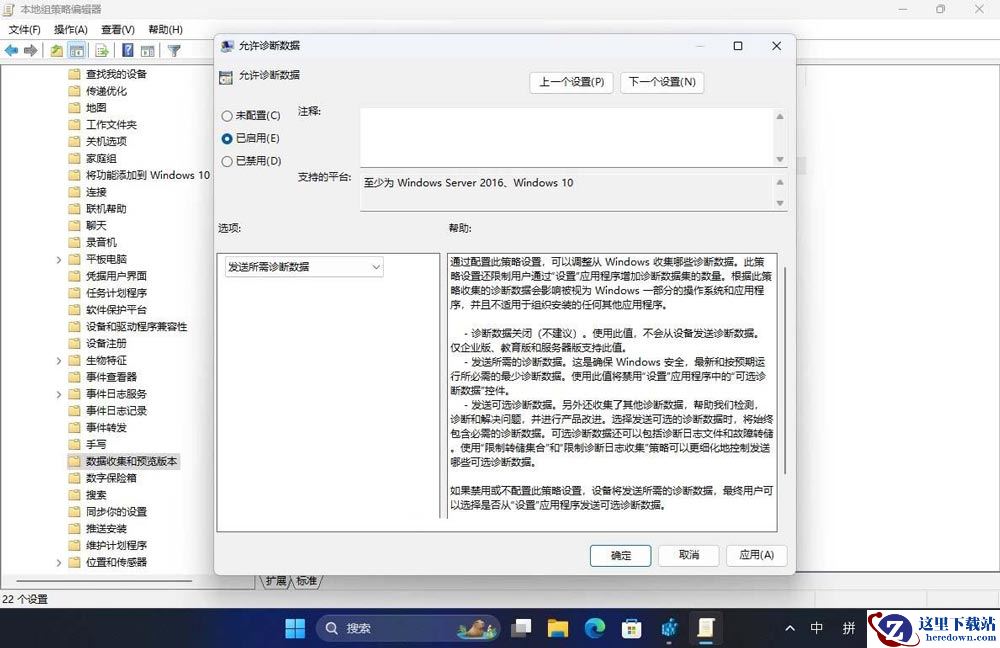This screenshot has height=648, width=1000.
Task: Select the 同步你的设置 tree item
Action: 116,512
